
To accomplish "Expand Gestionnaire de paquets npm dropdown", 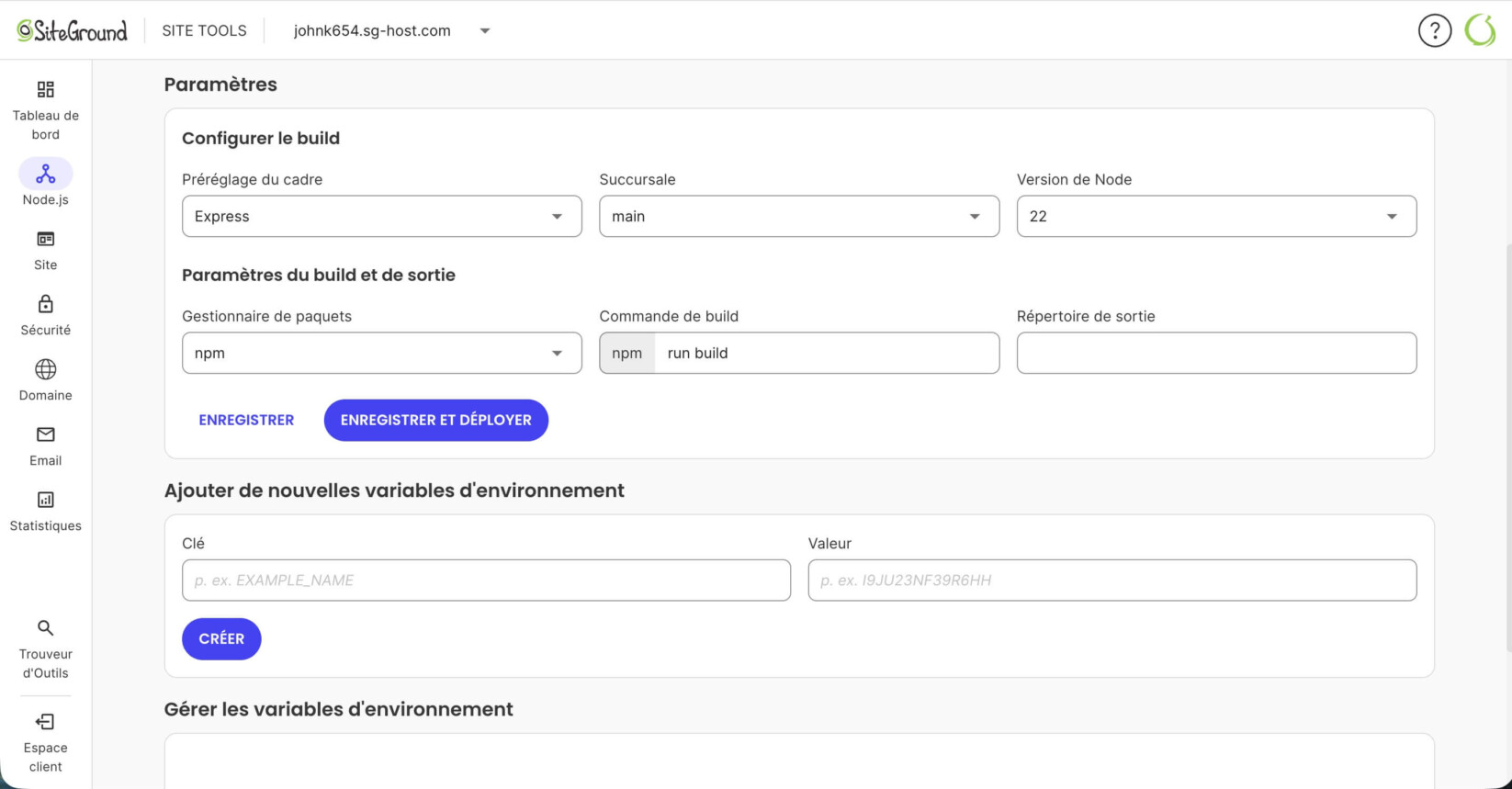I will 382,353.
